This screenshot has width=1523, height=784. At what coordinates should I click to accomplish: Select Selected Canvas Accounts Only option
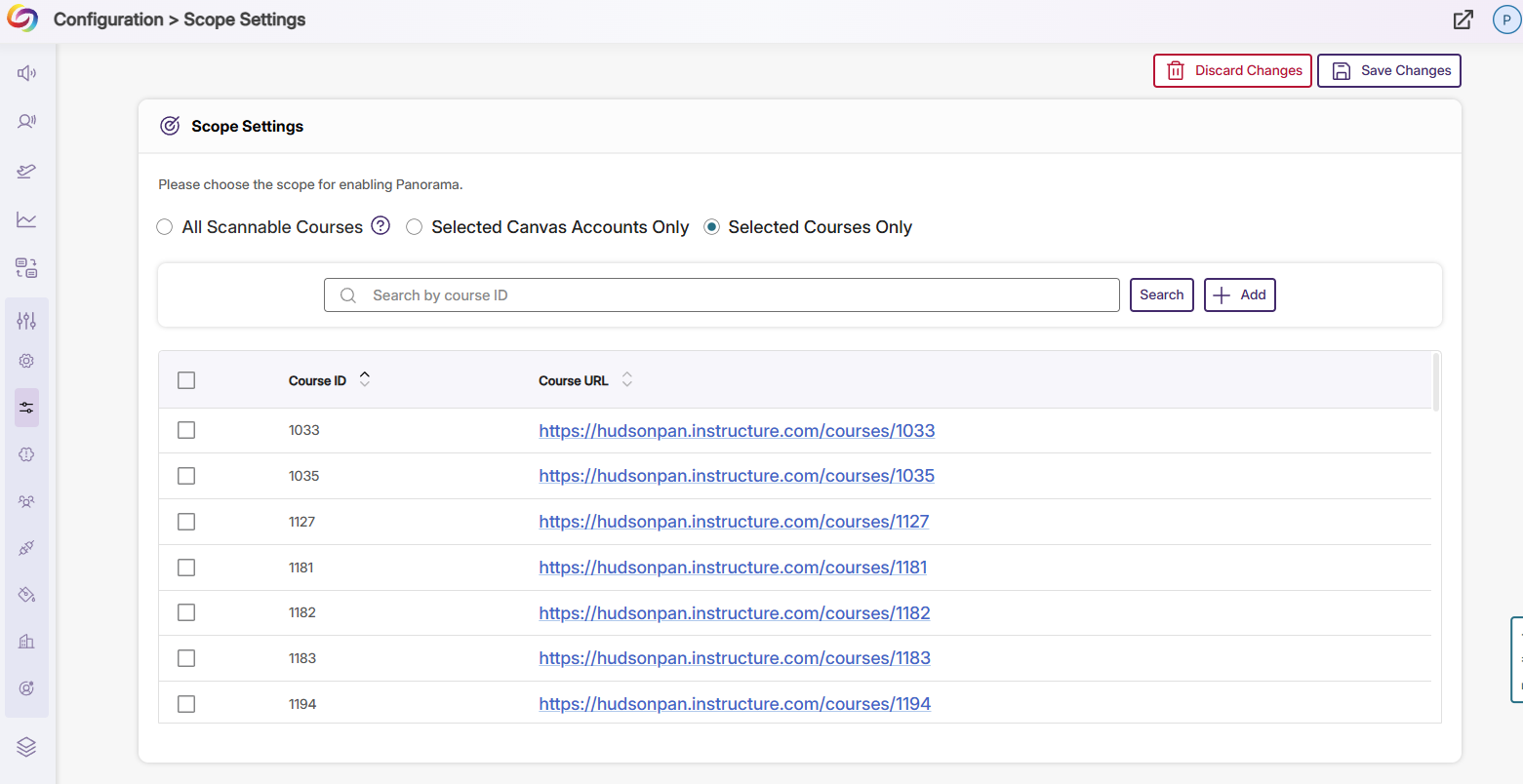pos(414,227)
